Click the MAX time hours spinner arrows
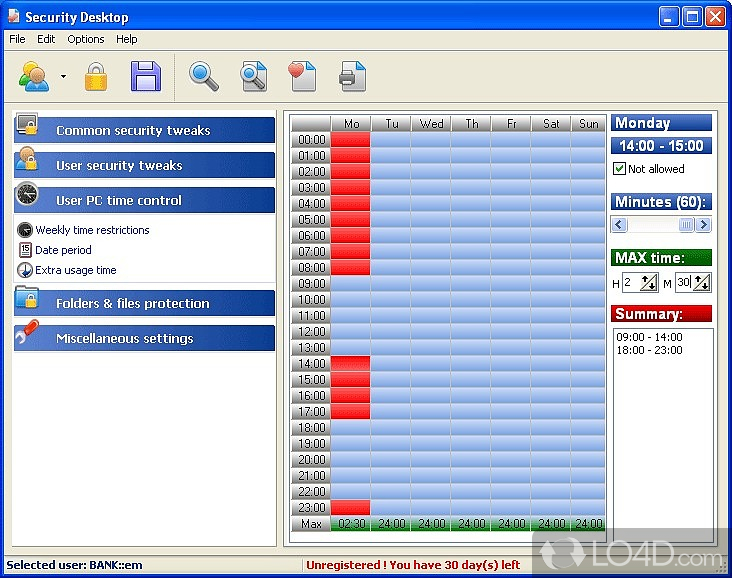Image resolution: width=732 pixels, height=578 pixels. click(x=647, y=284)
